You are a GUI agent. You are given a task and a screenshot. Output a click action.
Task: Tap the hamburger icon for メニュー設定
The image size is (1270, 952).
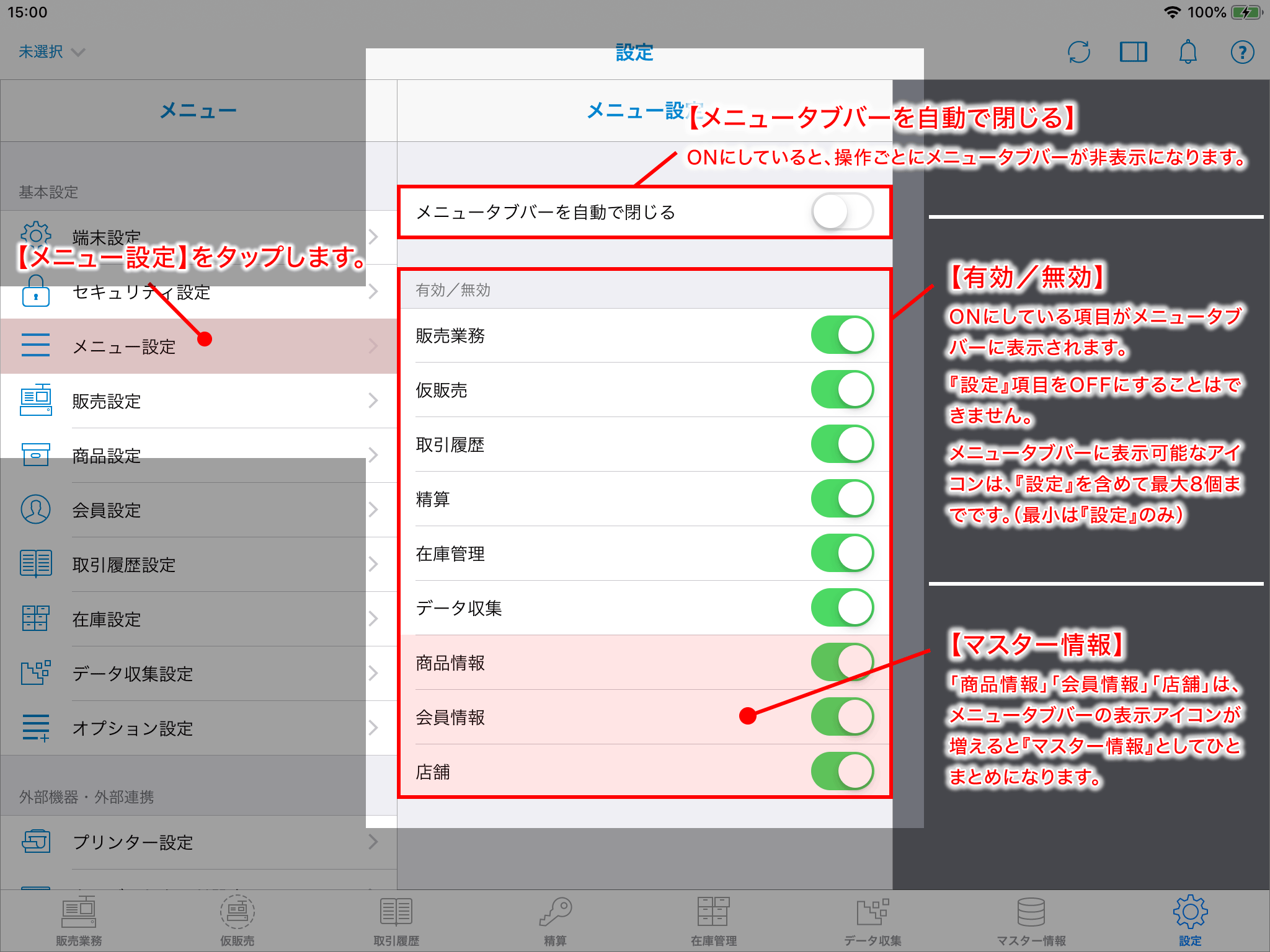coord(36,345)
